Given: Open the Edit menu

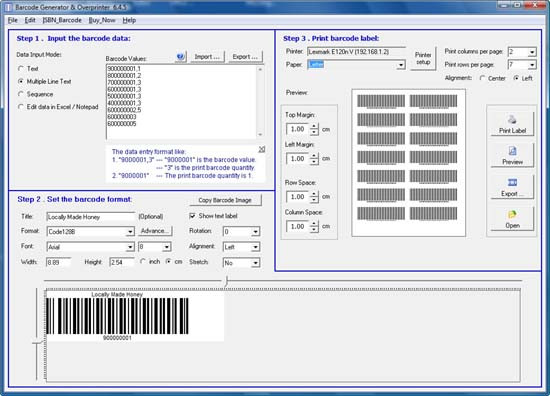Looking at the screenshot, I should [30, 20].
